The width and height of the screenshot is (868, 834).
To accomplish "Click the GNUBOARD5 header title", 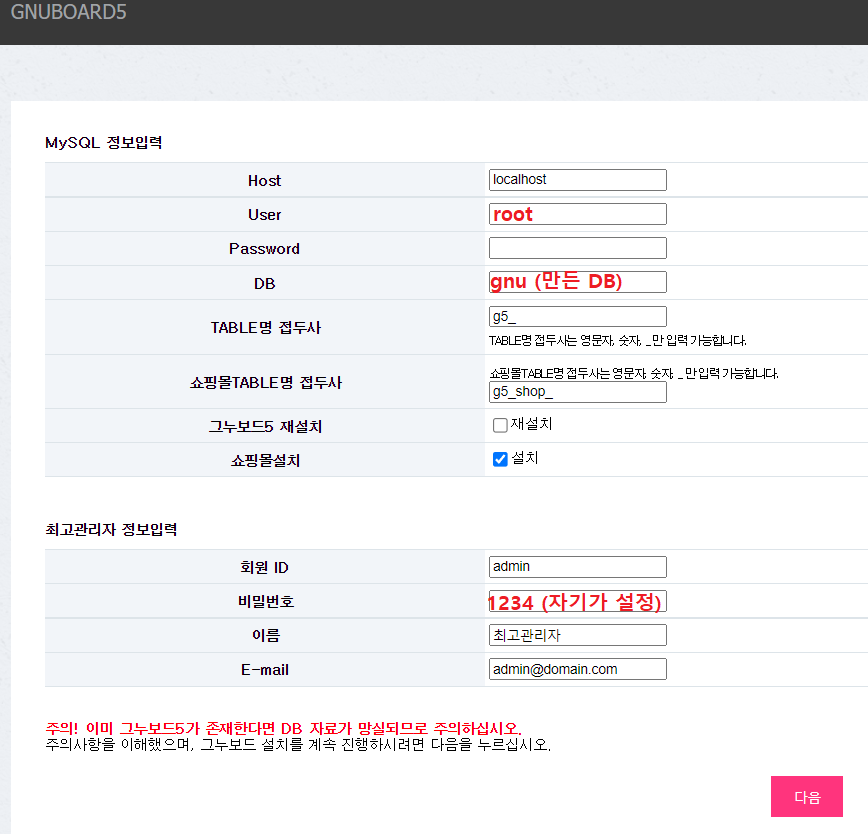I will [x=69, y=12].
